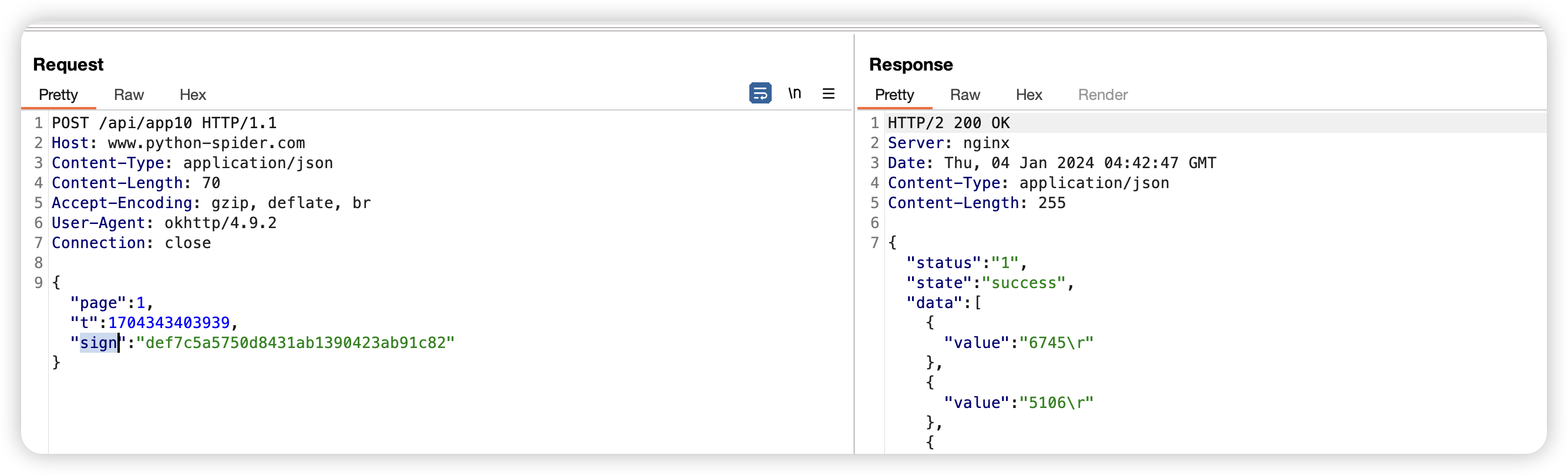1568x475 pixels.
Task: Click the "success" state value
Action: coord(1023,283)
